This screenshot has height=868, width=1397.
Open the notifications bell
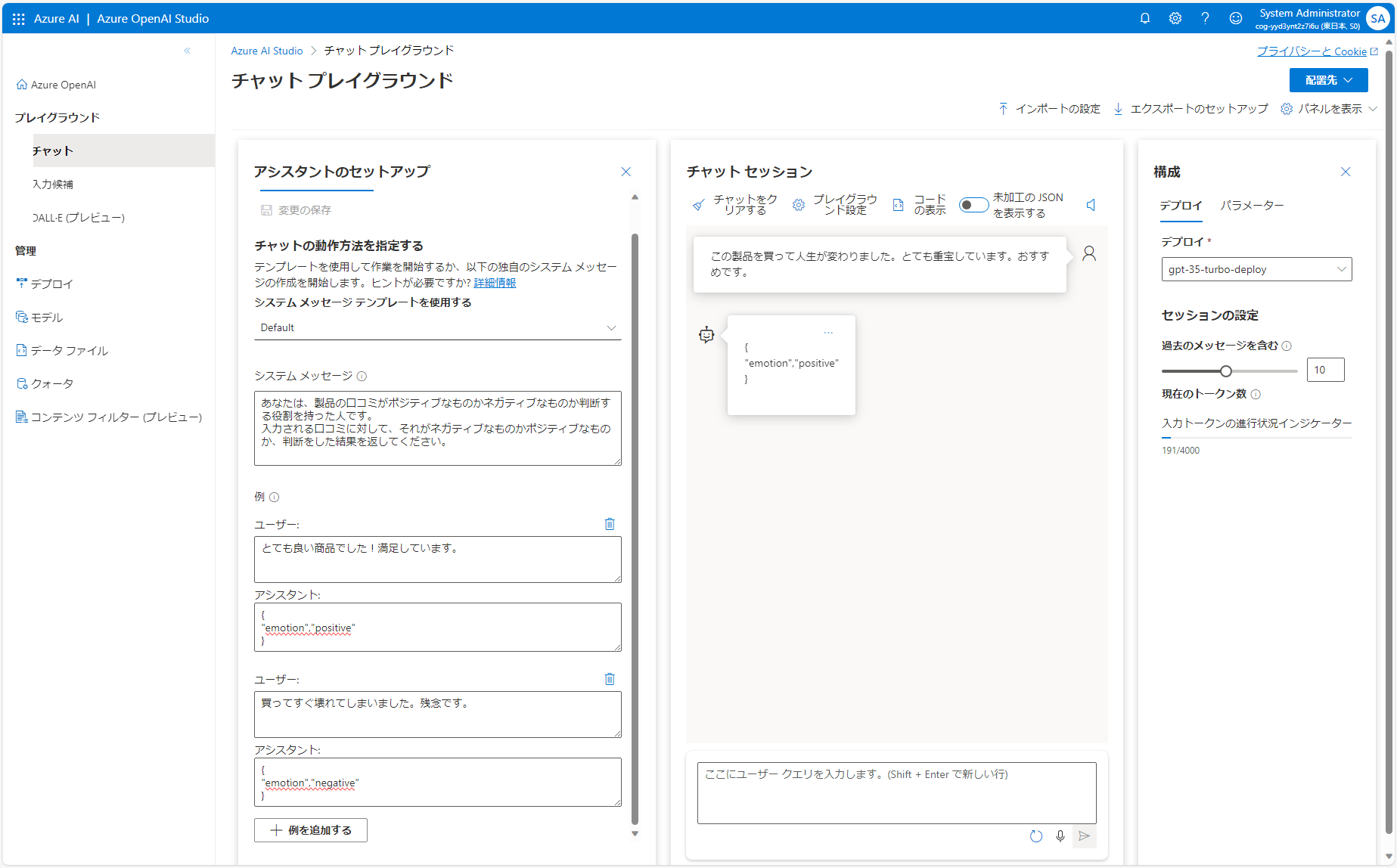click(1145, 18)
